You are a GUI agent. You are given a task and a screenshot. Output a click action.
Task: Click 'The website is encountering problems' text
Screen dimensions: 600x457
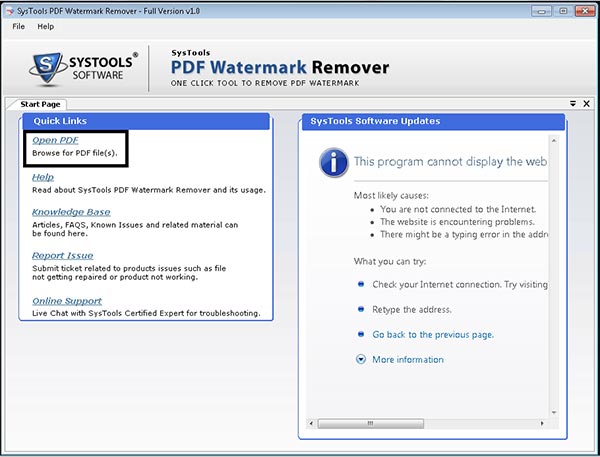coord(457,222)
